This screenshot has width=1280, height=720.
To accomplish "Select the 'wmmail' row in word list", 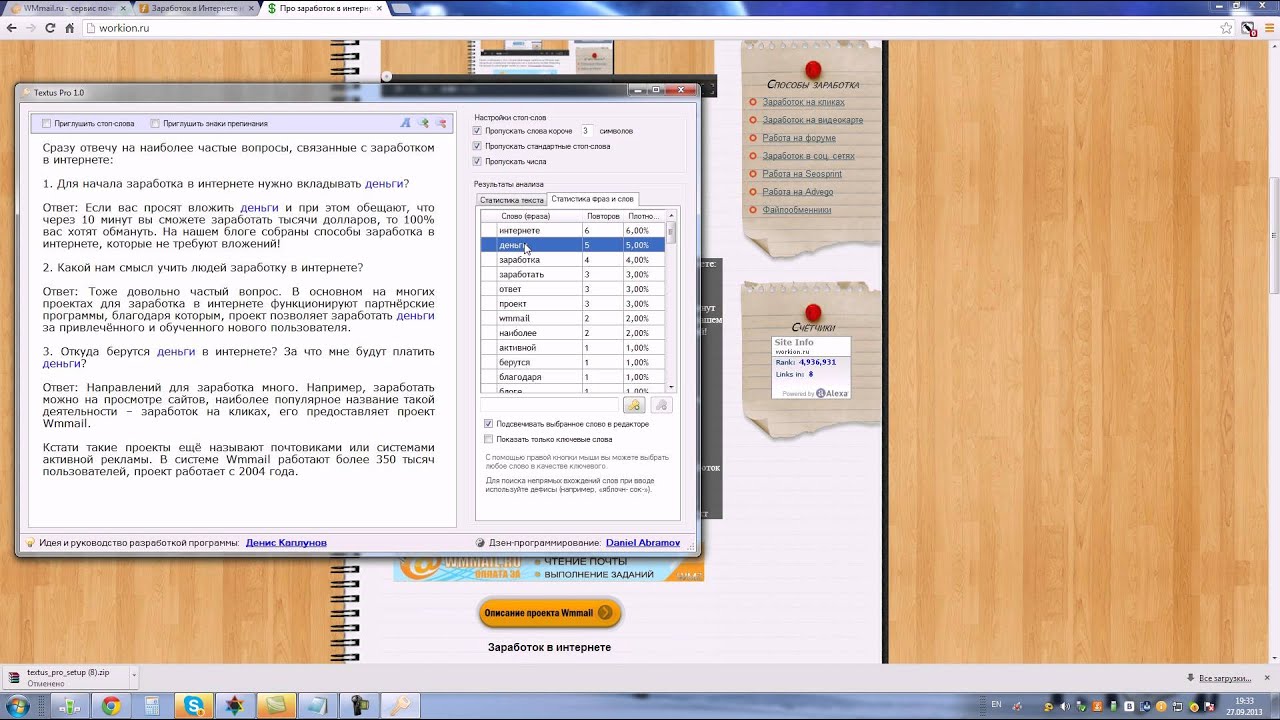I will 573,318.
